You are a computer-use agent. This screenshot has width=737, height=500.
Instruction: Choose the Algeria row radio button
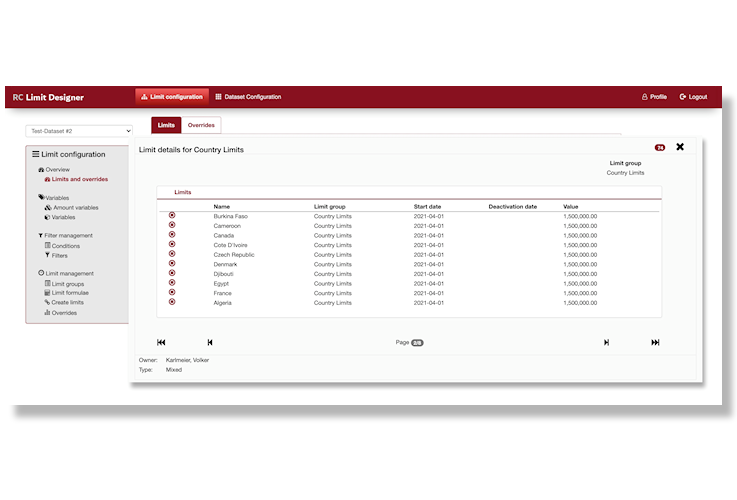point(172,302)
